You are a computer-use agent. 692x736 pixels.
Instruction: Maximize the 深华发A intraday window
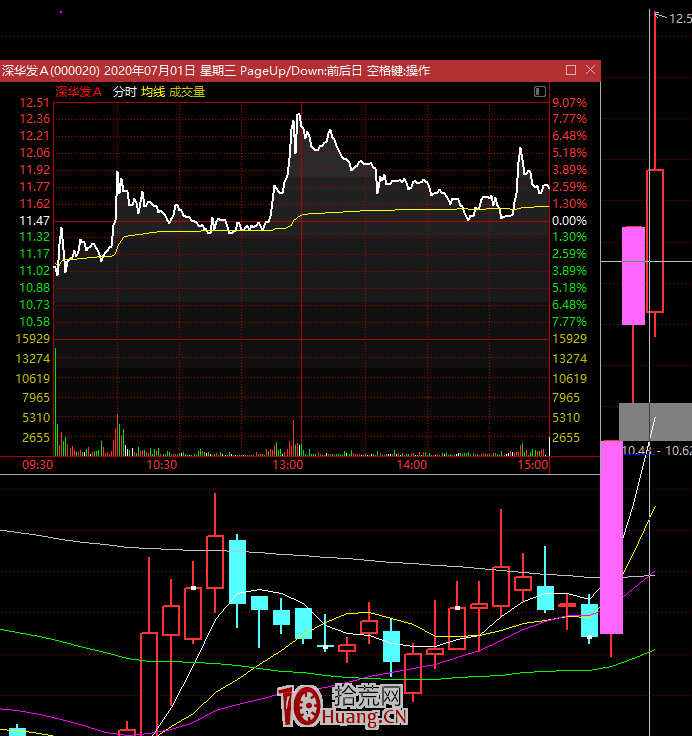571,70
